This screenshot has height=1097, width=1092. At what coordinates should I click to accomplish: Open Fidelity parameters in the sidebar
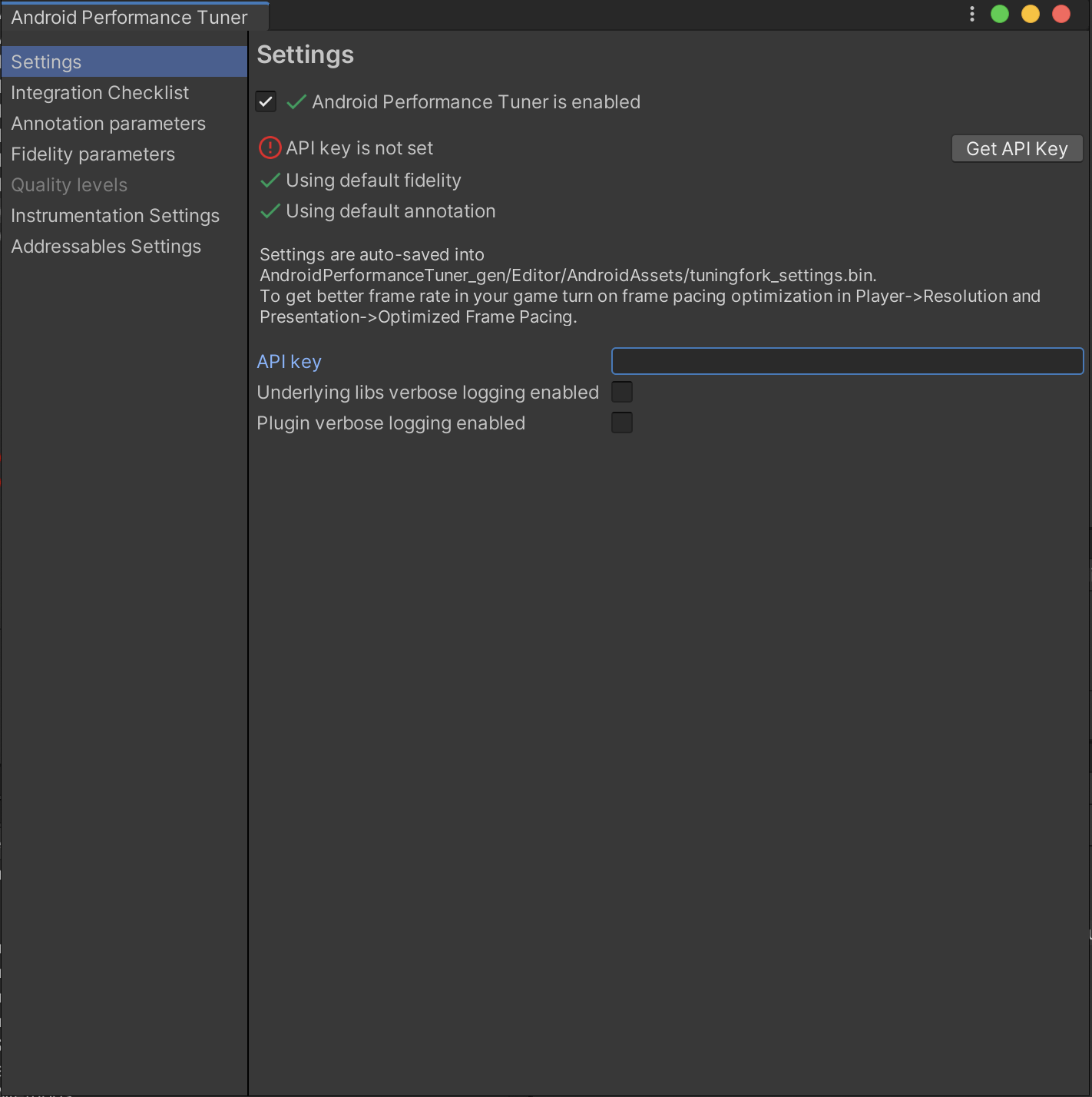pyautogui.click(x=93, y=154)
